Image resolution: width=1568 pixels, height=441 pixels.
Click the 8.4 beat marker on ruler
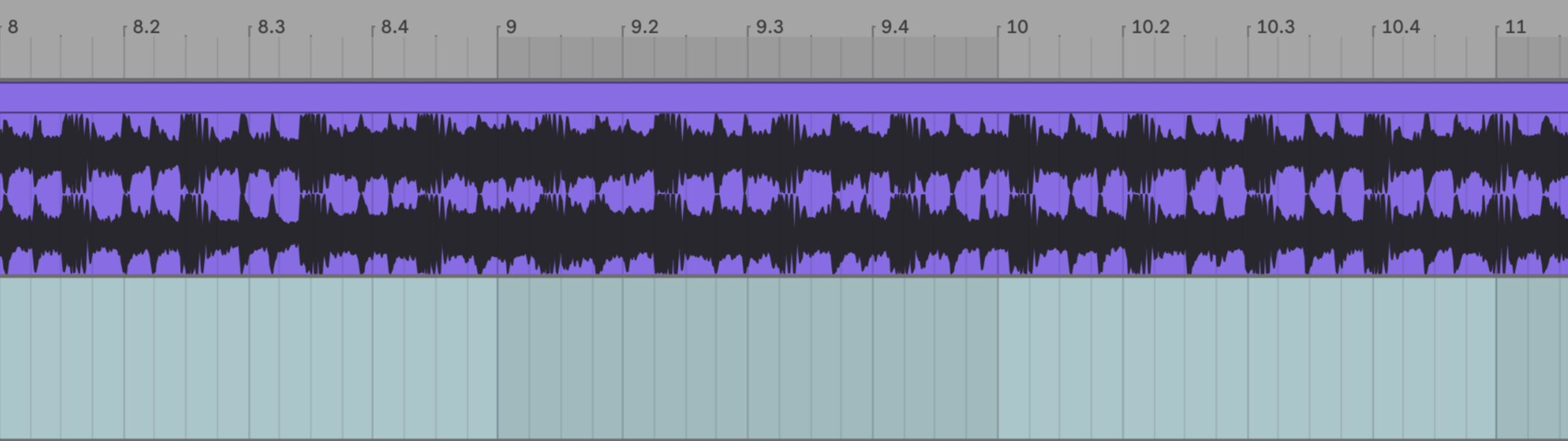click(394, 27)
